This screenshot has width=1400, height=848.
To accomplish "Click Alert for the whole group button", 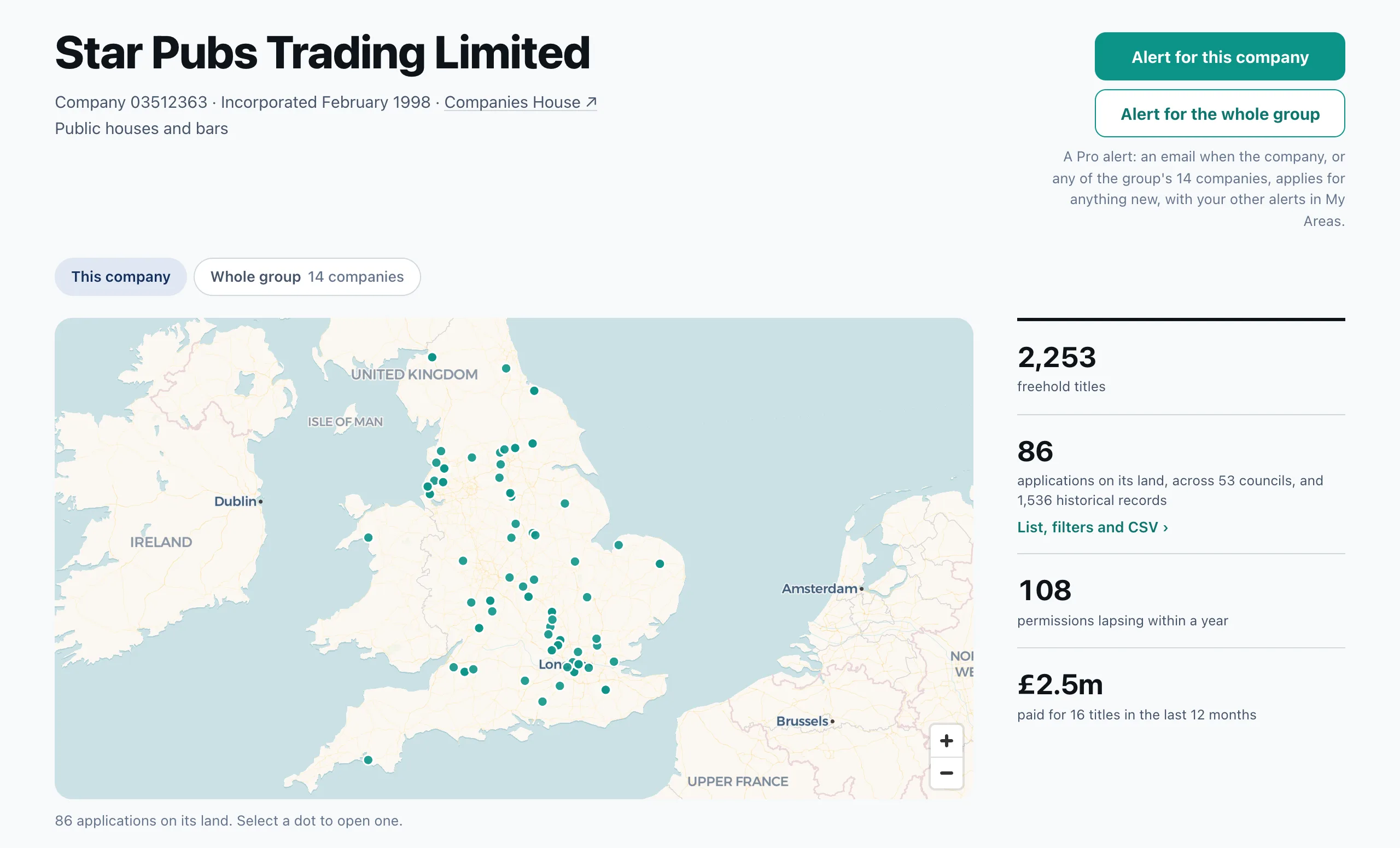I will coord(1220,114).
